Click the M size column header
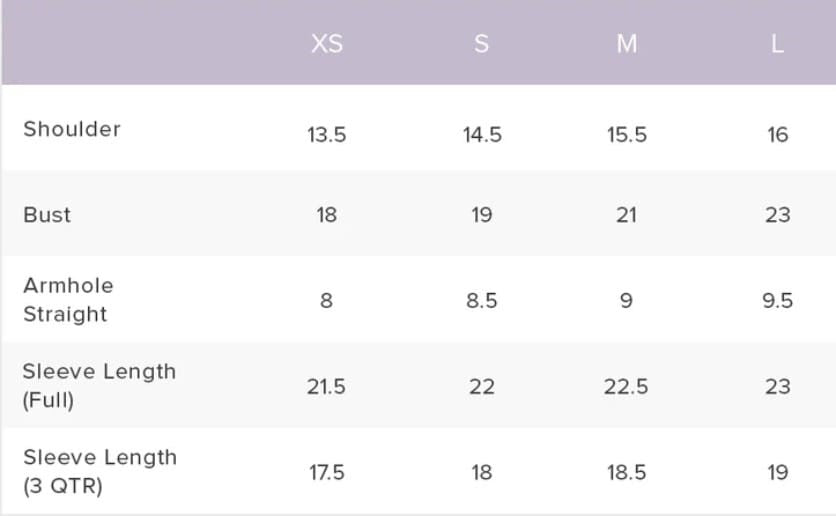 tap(626, 45)
